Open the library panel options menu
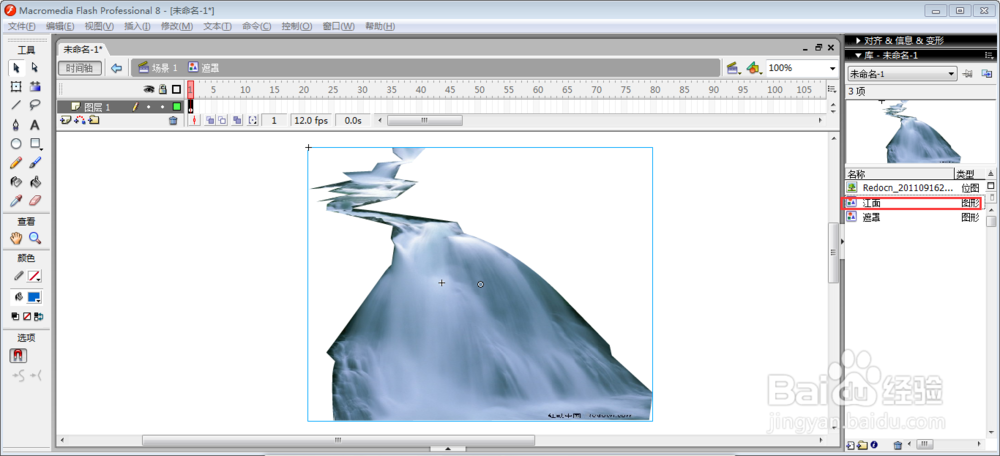This screenshot has height=456, width=1000. pos(990,55)
